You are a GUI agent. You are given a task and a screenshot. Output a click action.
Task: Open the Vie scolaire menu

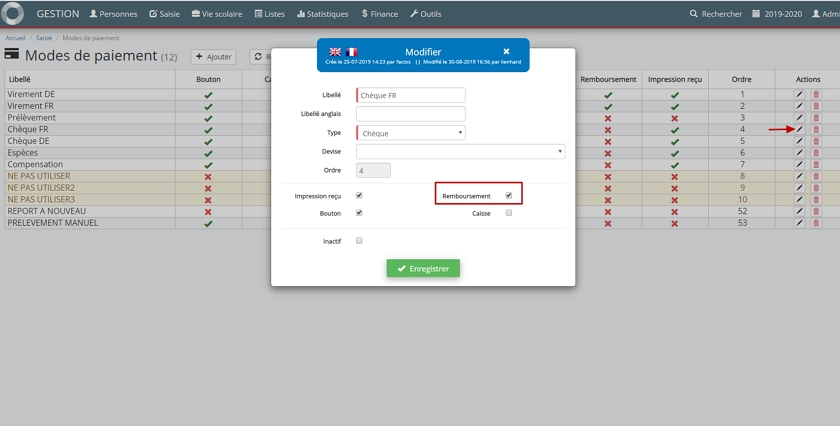tap(217, 14)
